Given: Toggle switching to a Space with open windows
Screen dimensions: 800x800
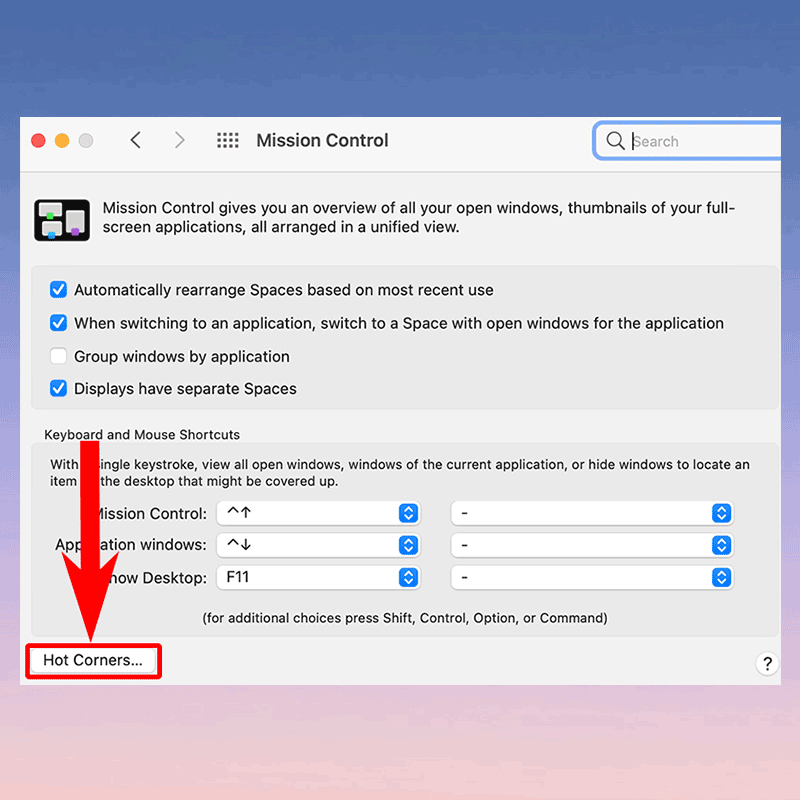Looking at the screenshot, I should click(58, 322).
